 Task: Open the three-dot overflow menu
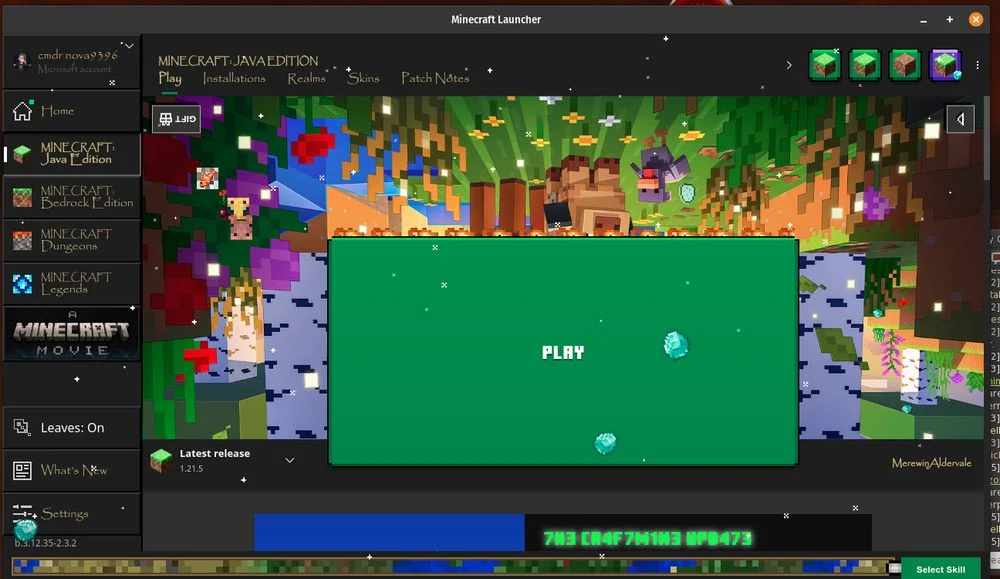pos(977,65)
